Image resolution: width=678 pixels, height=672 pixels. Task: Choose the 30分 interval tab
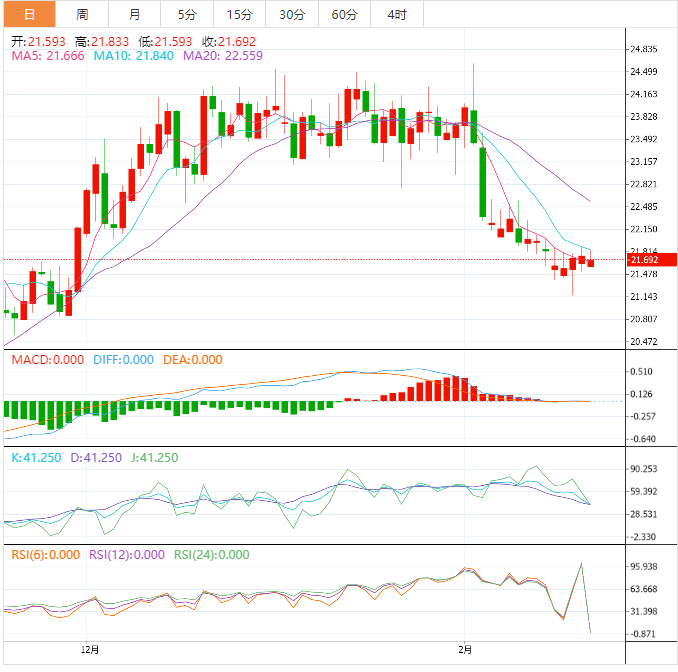(x=292, y=14)
